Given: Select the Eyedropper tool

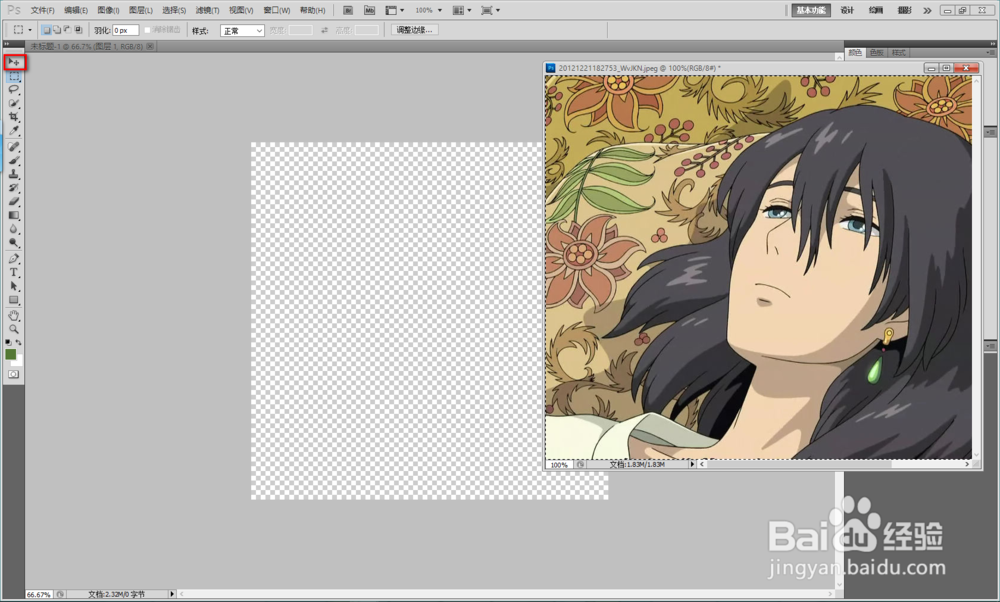Looking at the screenshot, I should [x=14, y=131].
